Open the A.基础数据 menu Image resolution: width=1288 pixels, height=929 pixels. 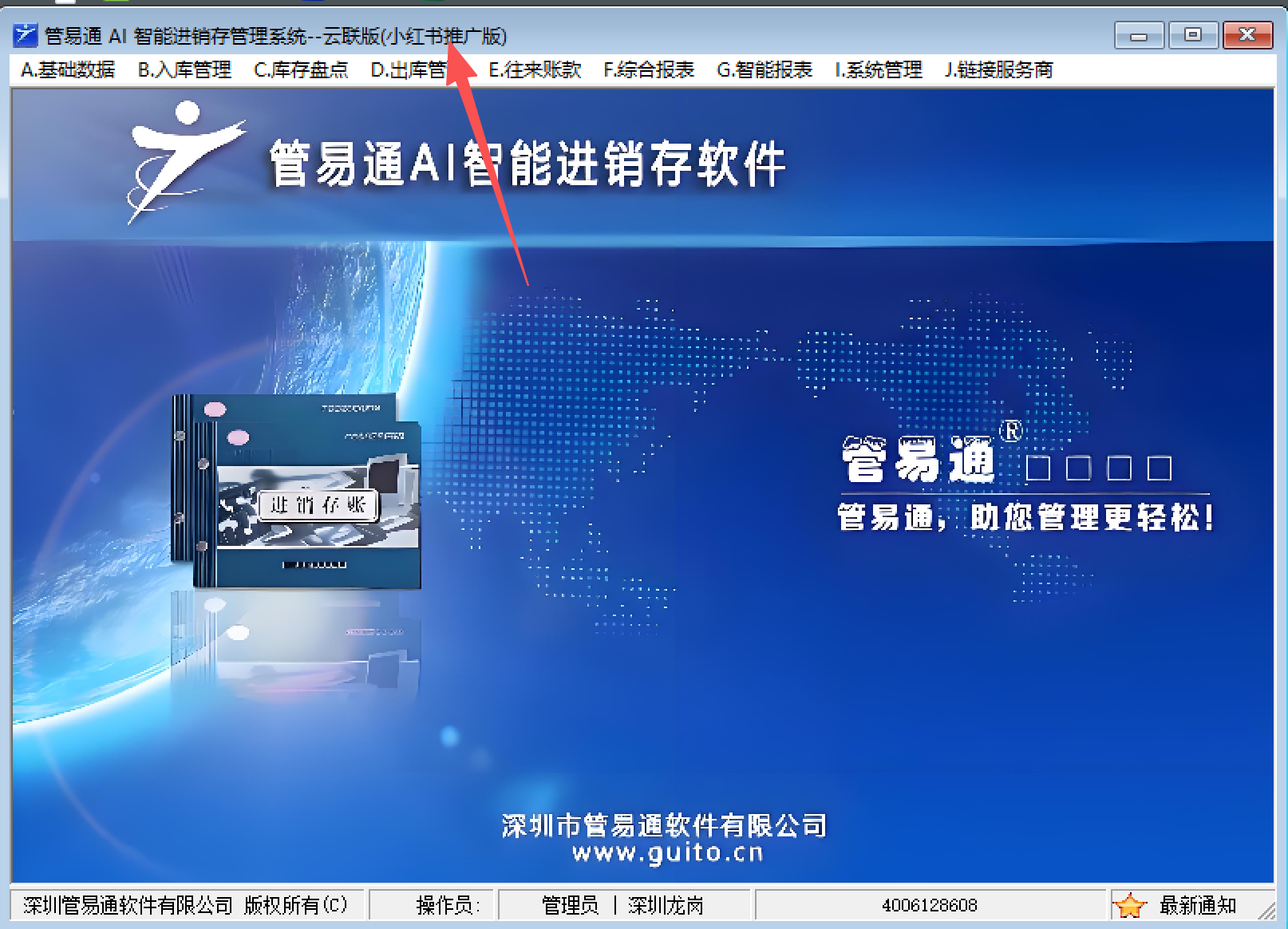click(68, 70)
